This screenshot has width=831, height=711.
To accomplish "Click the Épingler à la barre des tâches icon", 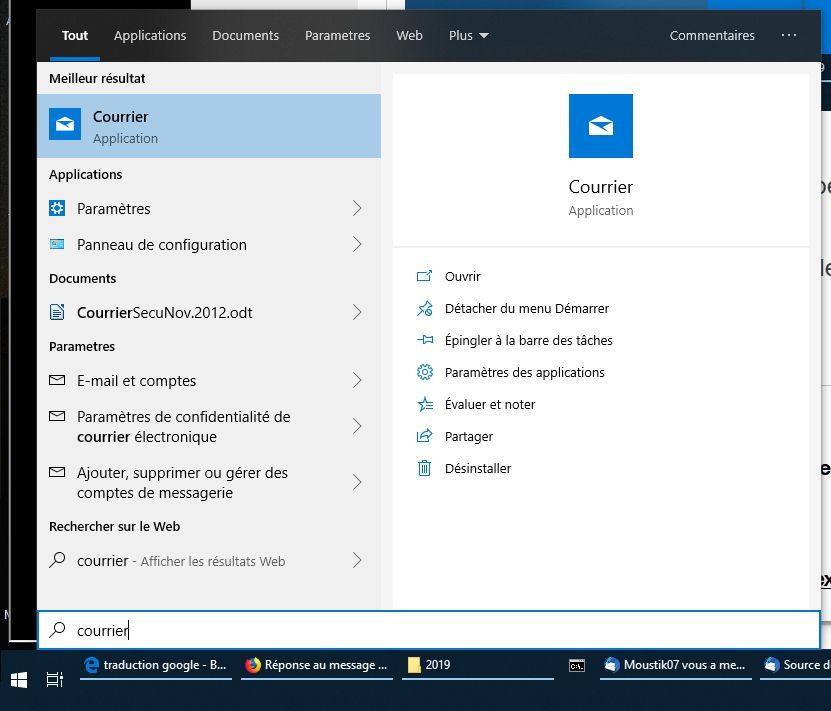I will coord(425,340).
